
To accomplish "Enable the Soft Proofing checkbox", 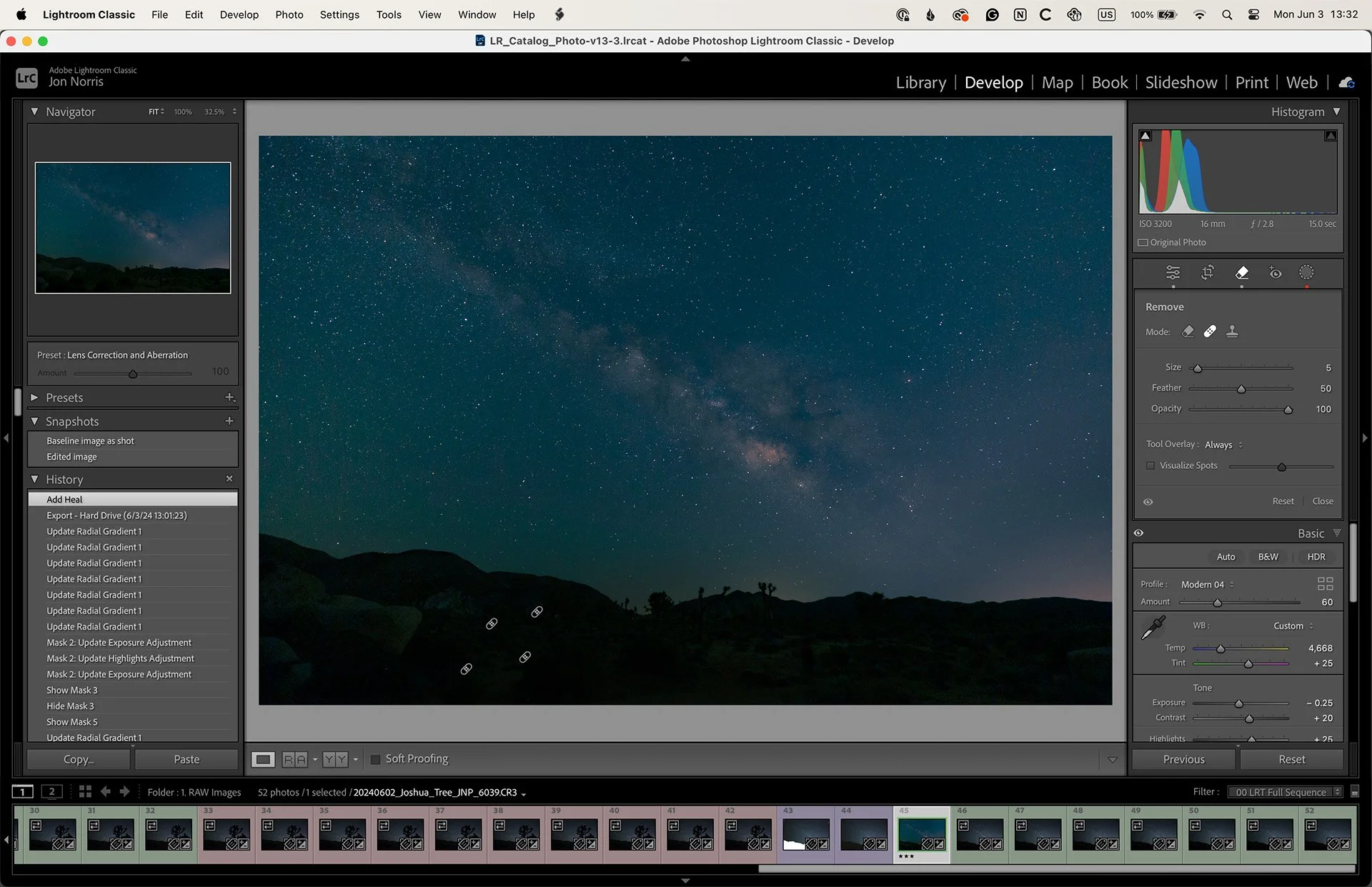I will pyautogui.click(x=376, y=759).
